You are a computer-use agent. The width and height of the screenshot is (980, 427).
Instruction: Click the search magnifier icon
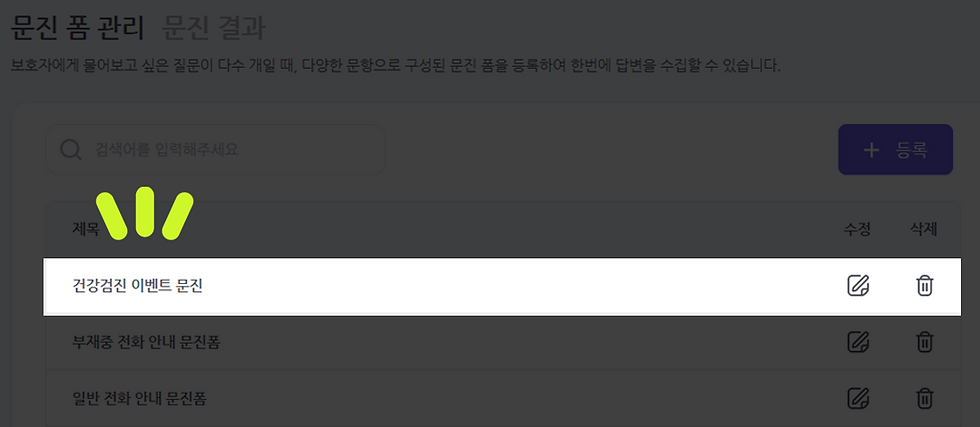pos(71,150)
